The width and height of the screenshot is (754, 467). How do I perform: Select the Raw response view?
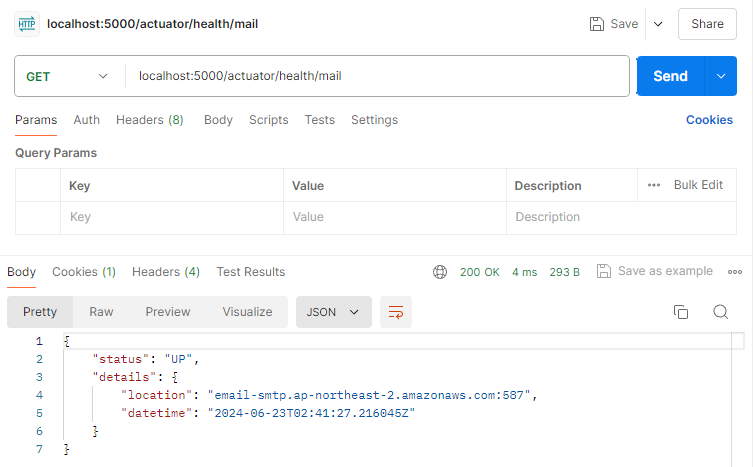101,312
